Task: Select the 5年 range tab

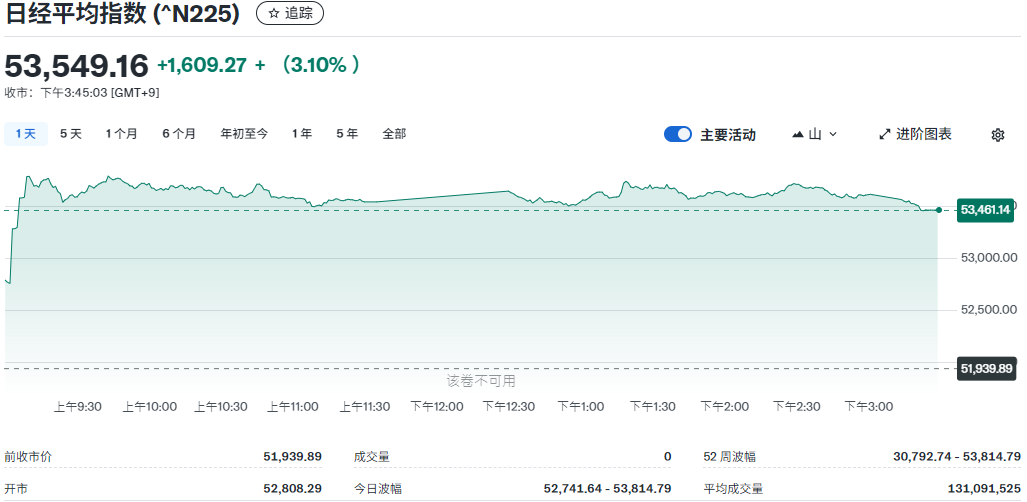Action: point(347,134)
